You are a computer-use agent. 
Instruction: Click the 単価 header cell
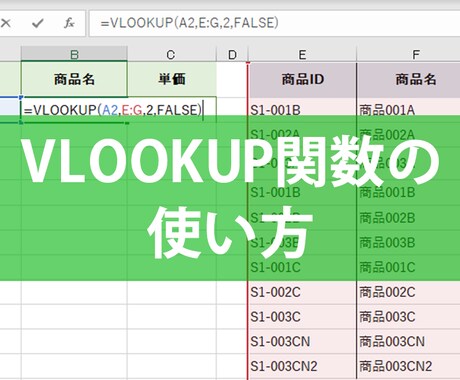tap(171, 79)
